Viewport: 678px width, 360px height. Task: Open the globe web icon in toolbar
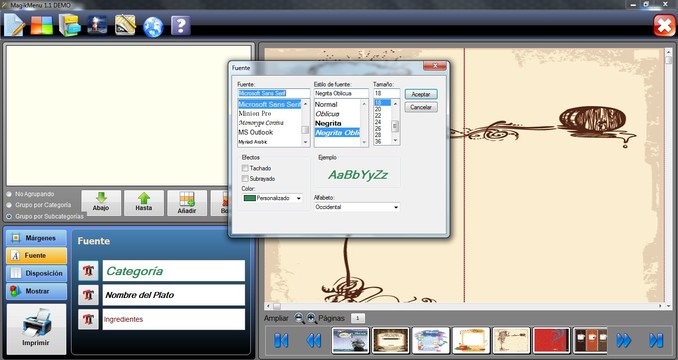[154, 27]
